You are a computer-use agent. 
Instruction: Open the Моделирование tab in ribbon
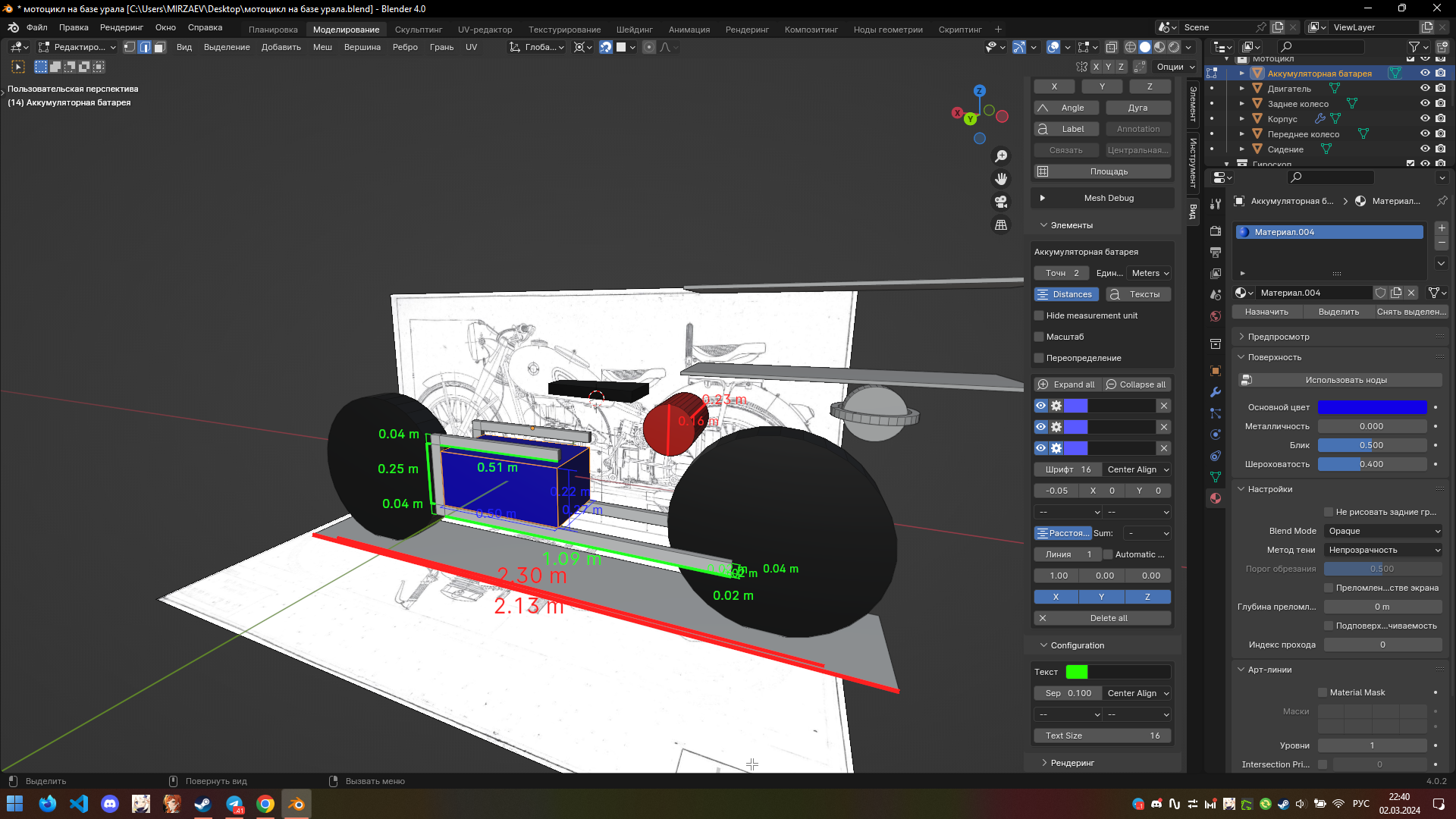(346, 29)
